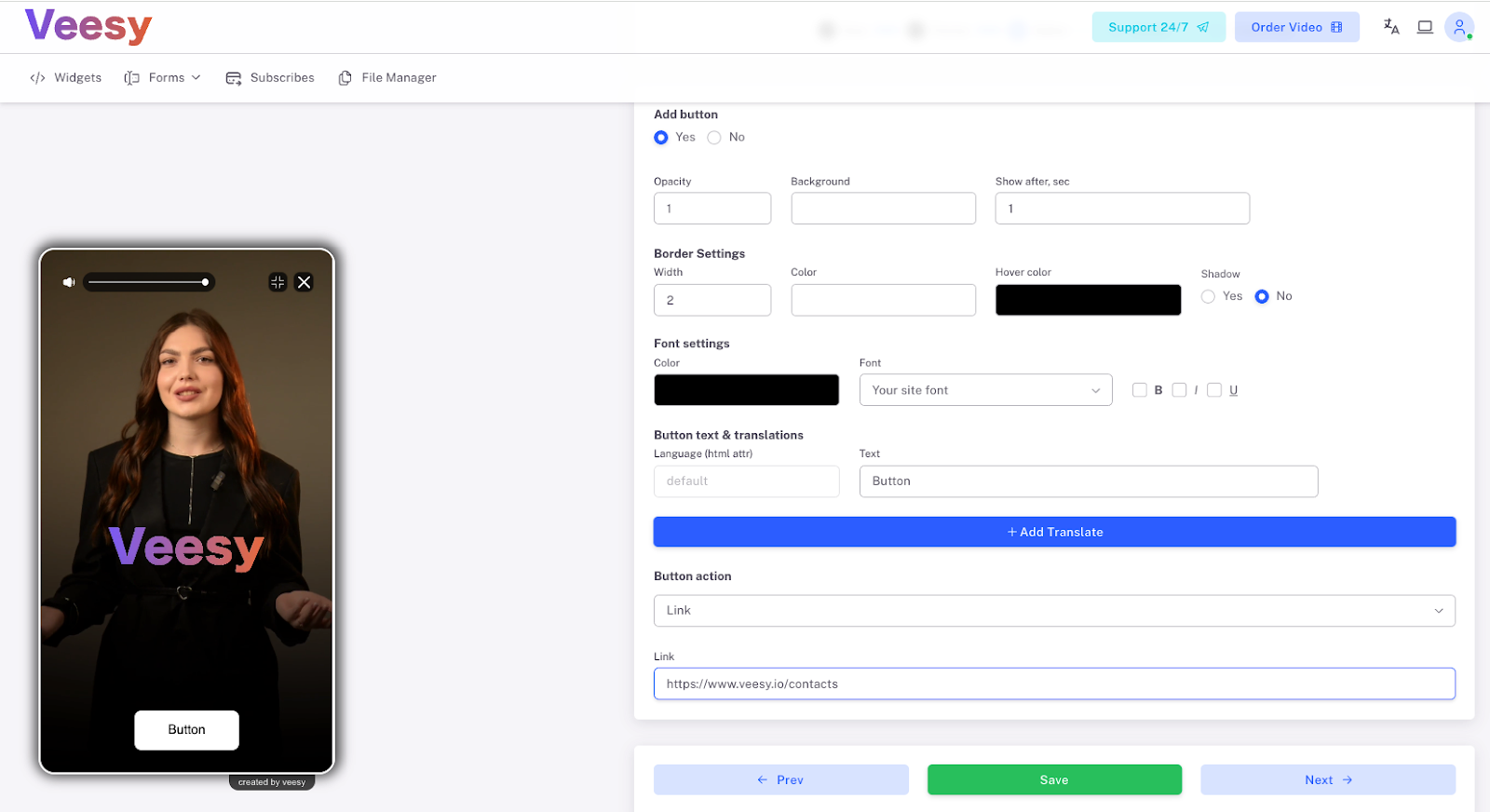Screen dimensions: 1490x812
Task: Open the language translation icon
Action: [1391, 27]
